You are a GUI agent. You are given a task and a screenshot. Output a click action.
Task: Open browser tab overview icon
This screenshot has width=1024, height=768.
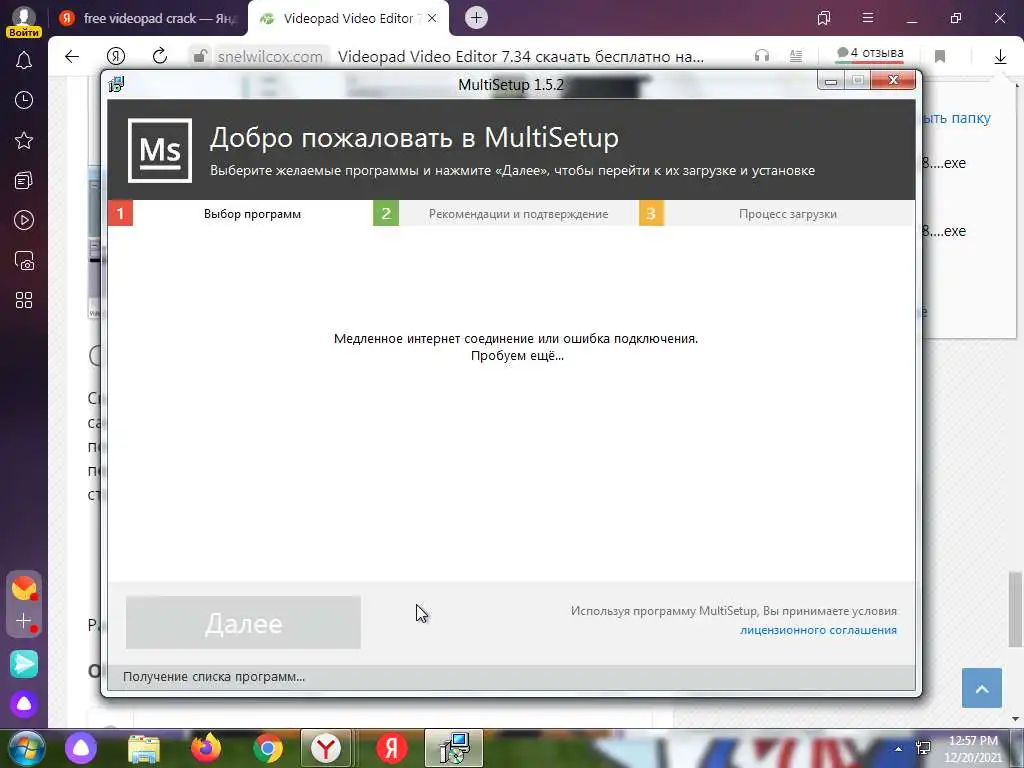tap(824, 18)
